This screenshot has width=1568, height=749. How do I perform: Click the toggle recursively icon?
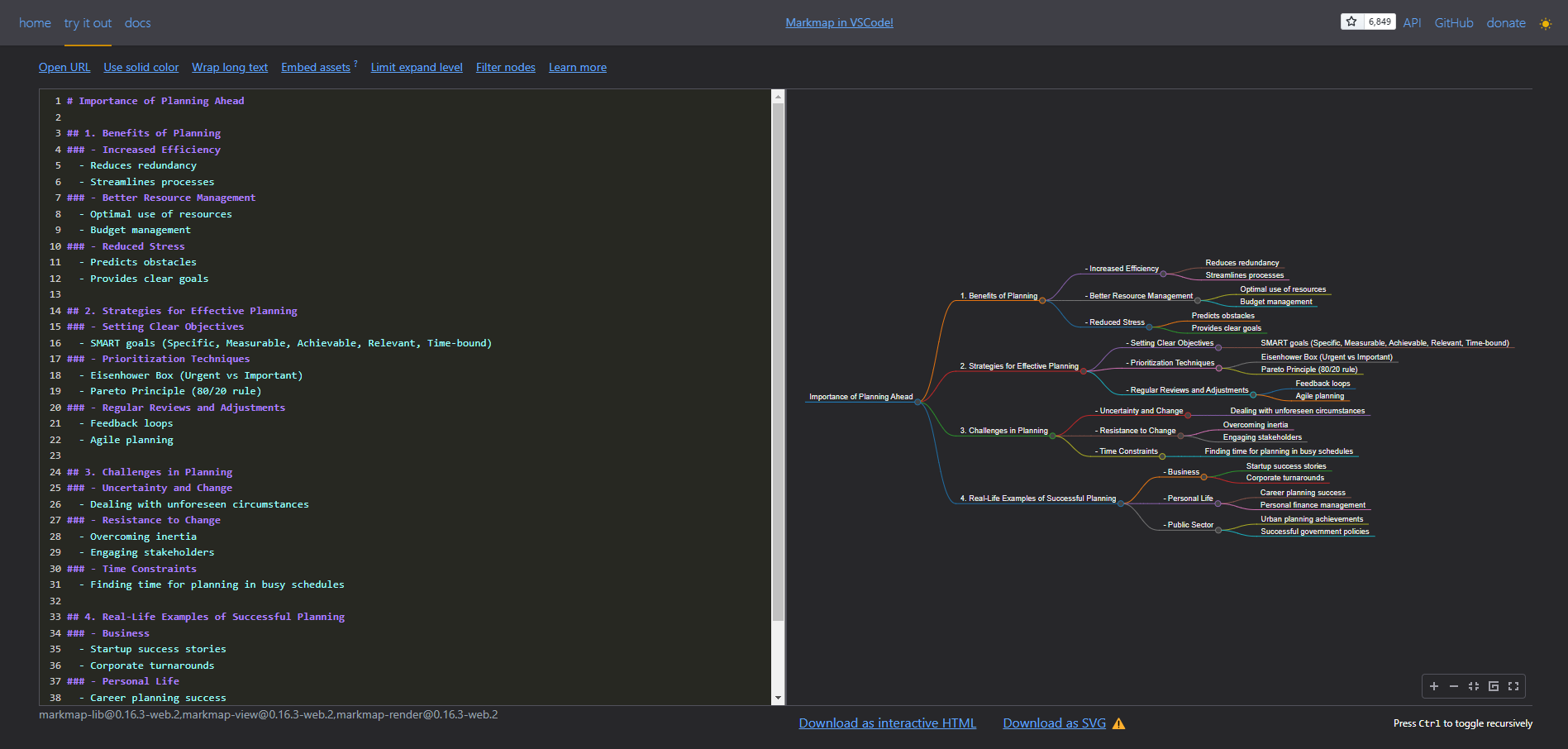coord(1494,686)
